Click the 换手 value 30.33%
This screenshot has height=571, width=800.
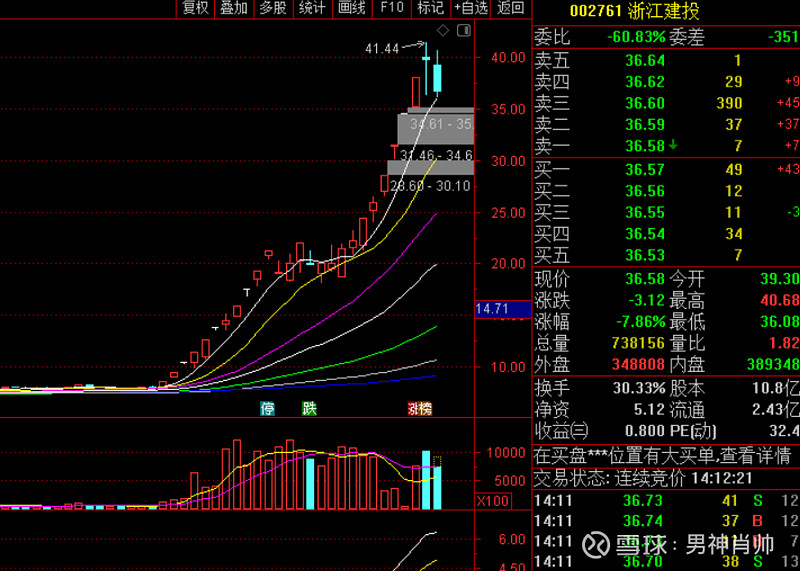click(x=639, y=388)
